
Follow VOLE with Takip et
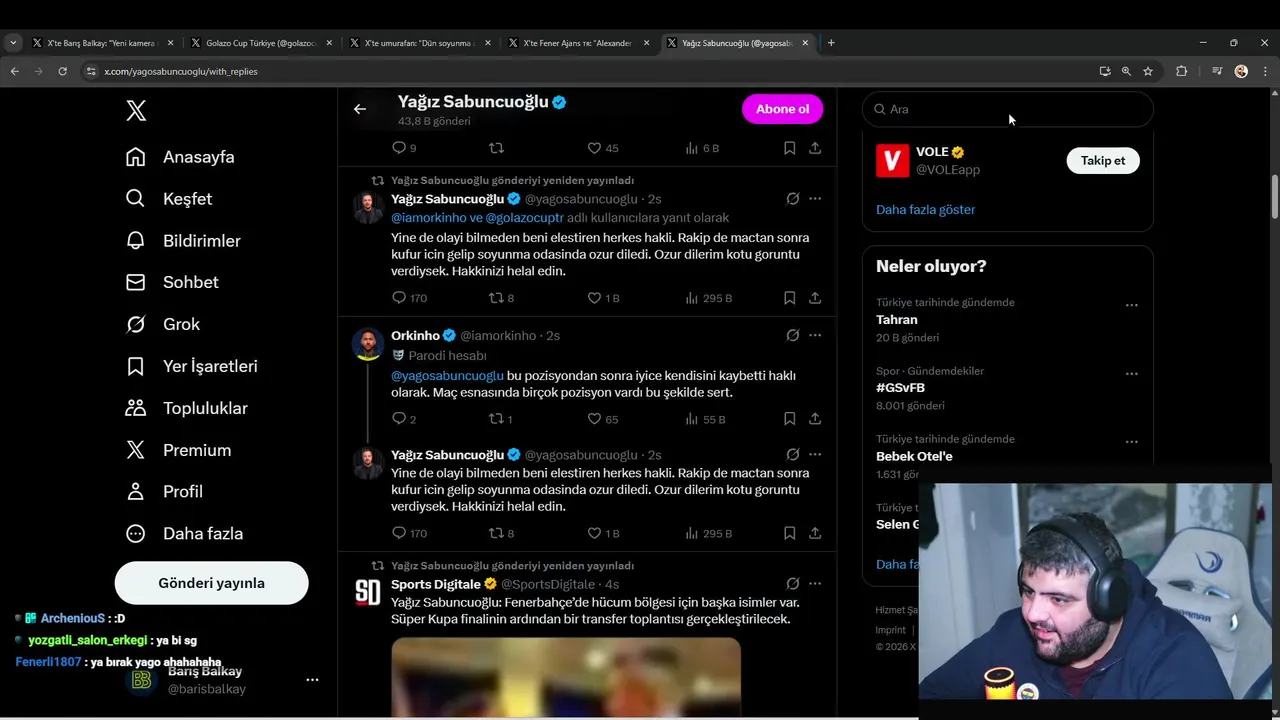click(1102, 160)
